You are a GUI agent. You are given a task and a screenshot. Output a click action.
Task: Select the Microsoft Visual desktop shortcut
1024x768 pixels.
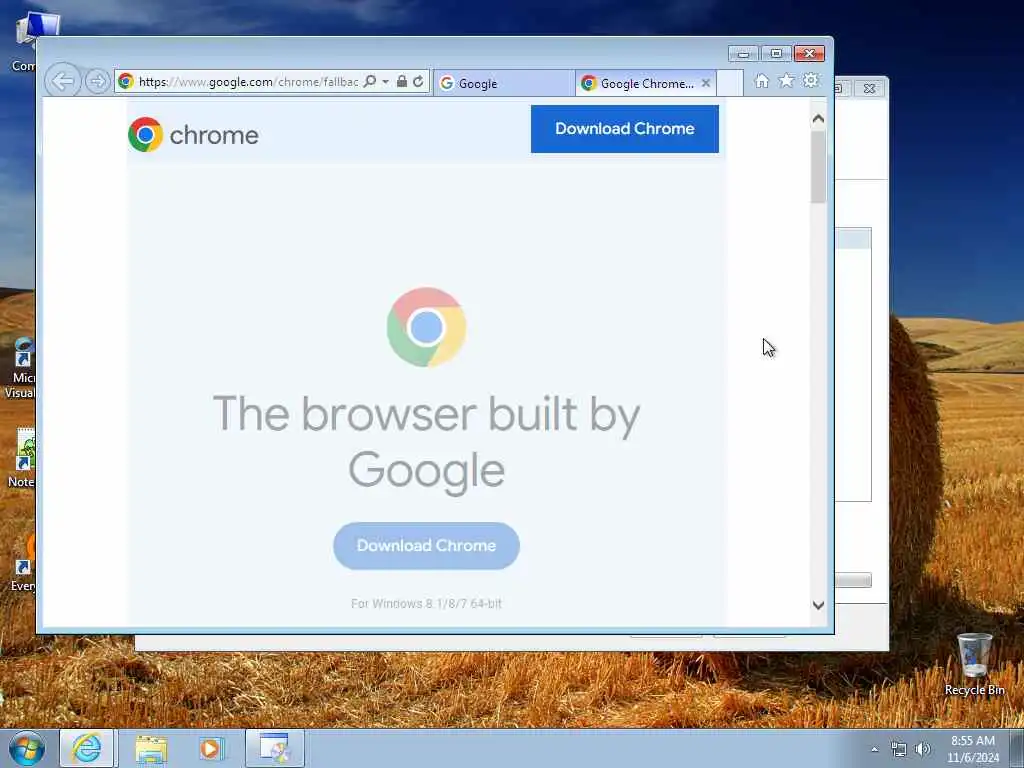[20, 368]
